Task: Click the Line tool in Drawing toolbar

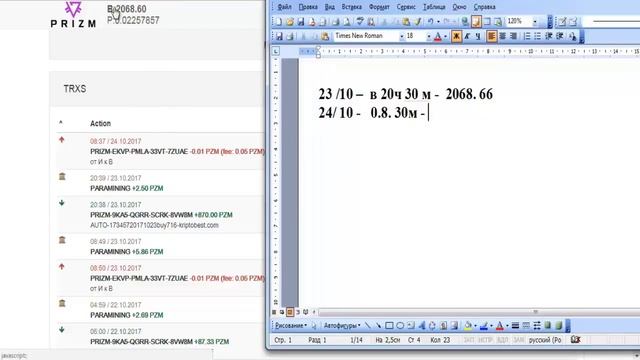Action: 368,325
